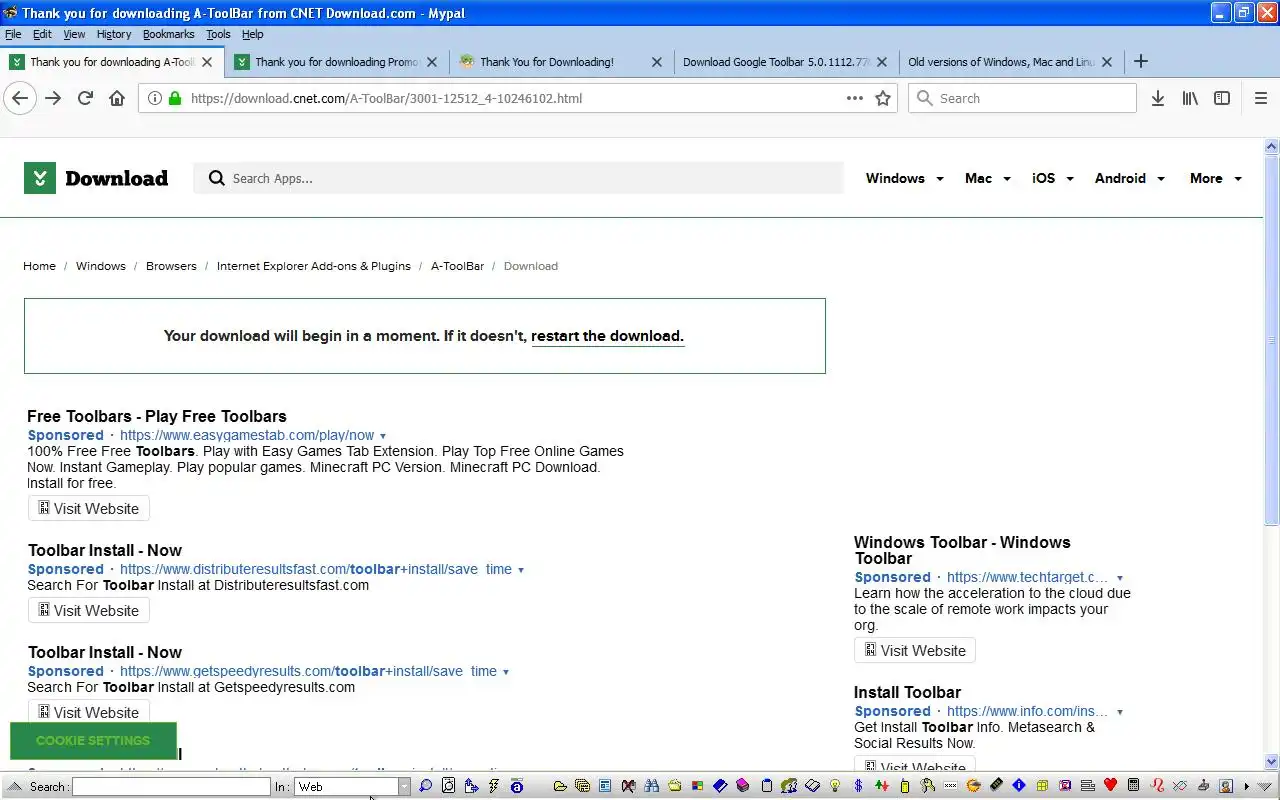Screen dimensions: 1280x800
Task: Click the binoculars icon in bottom toolbar
Action: pos(651,786)
